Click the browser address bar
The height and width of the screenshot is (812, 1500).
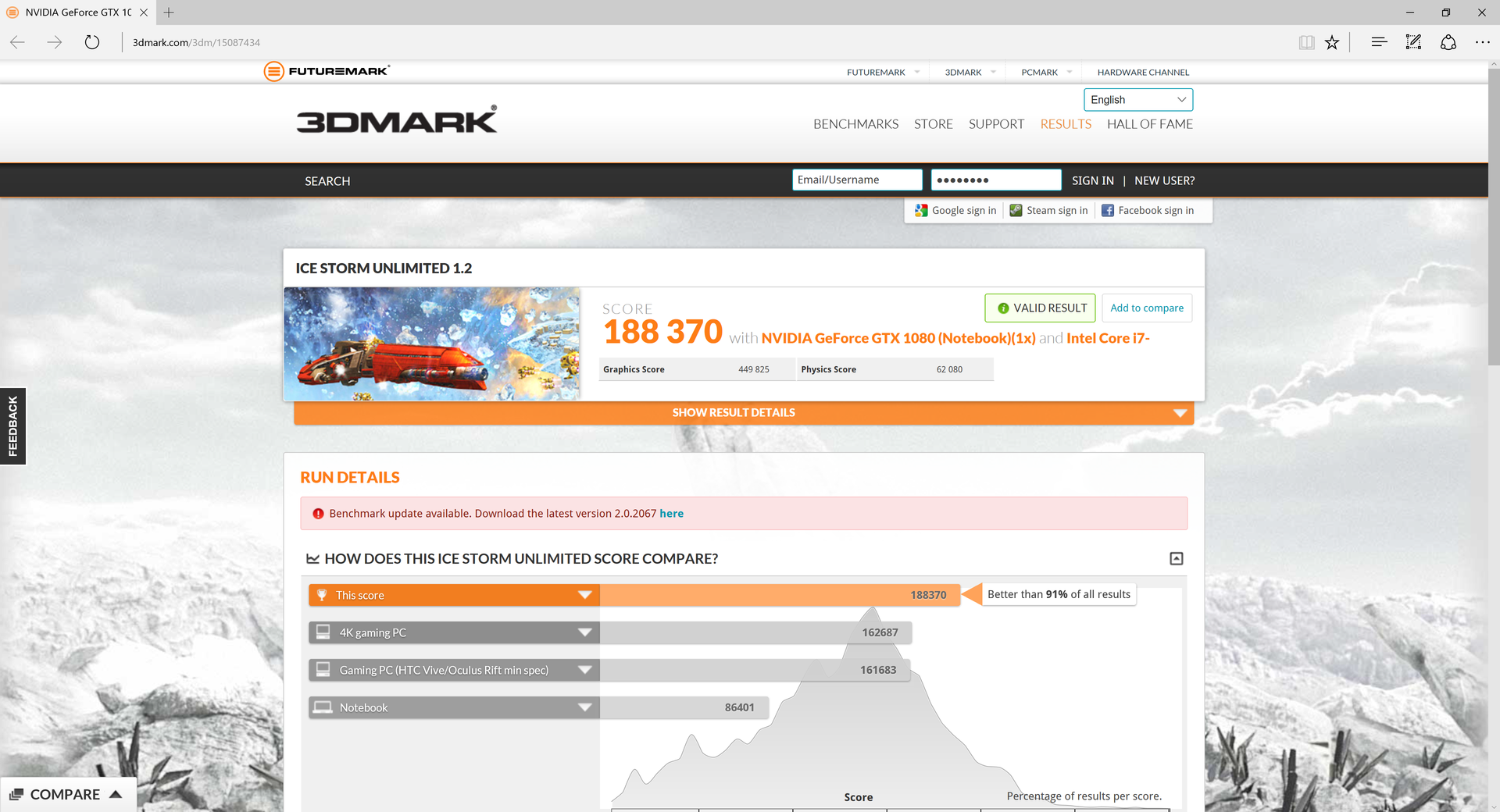coord(703,42)
